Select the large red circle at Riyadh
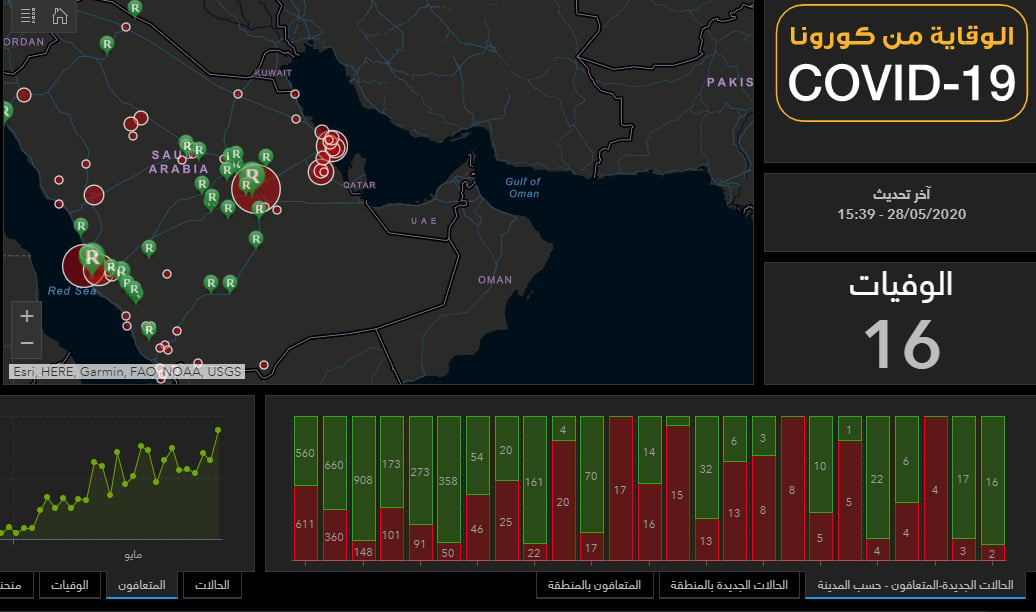Image resolution: width=1036 pixels, height=612 pixels. pyautogui.click(x=256, y=189)
